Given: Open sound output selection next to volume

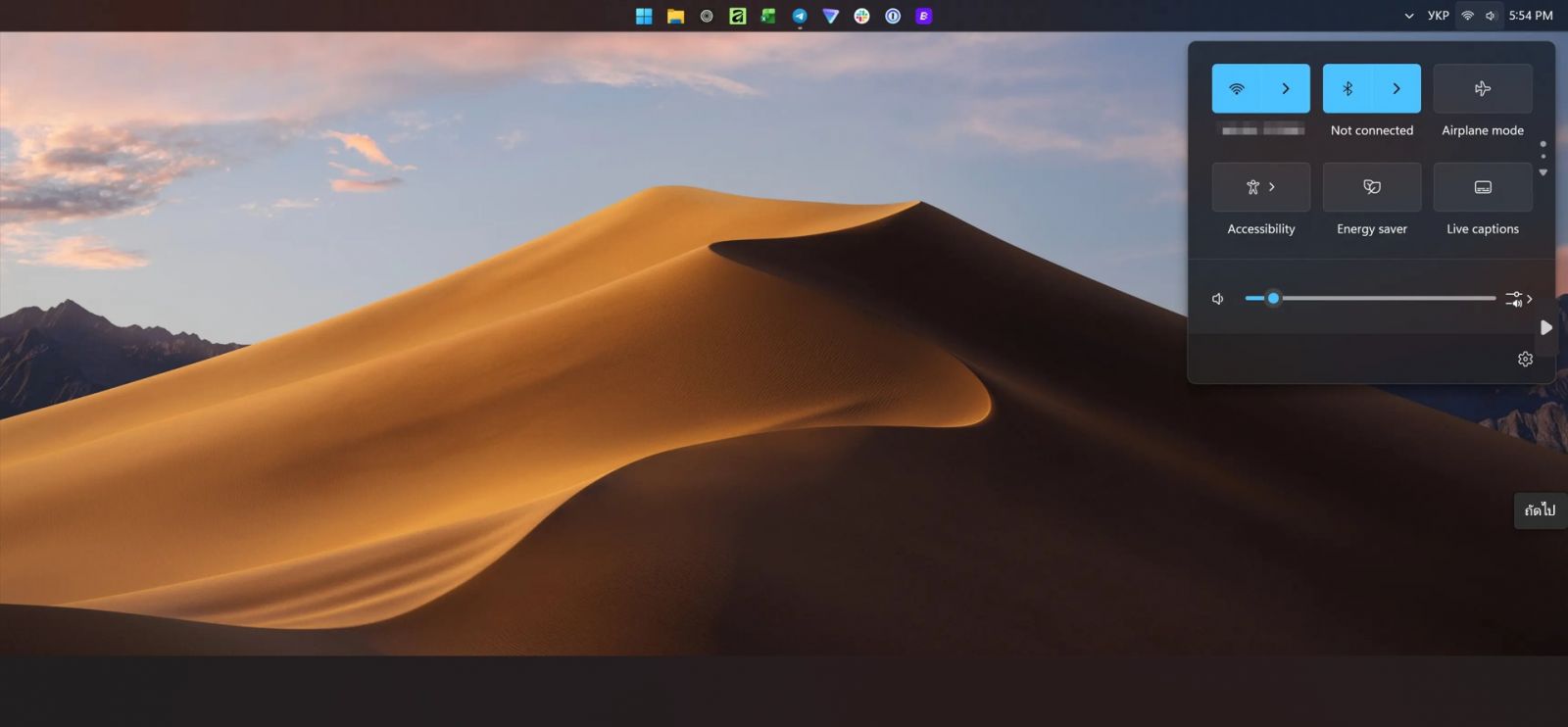Looking at the screenshot, I should 1519,299.
